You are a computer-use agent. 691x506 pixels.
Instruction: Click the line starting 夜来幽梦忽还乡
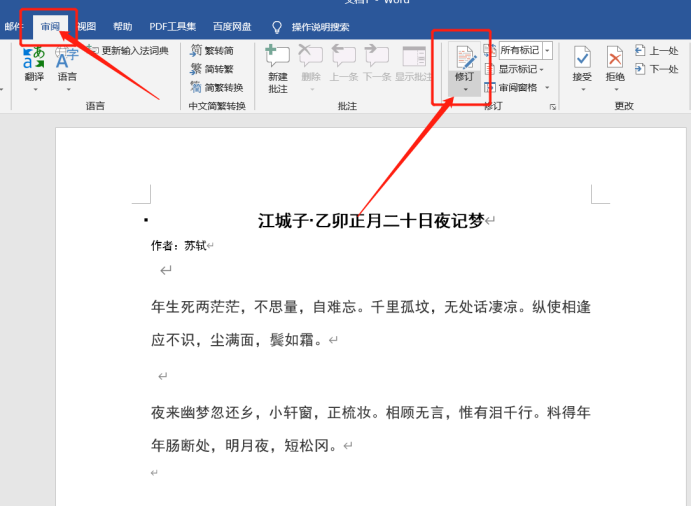[x=371, y=413]
